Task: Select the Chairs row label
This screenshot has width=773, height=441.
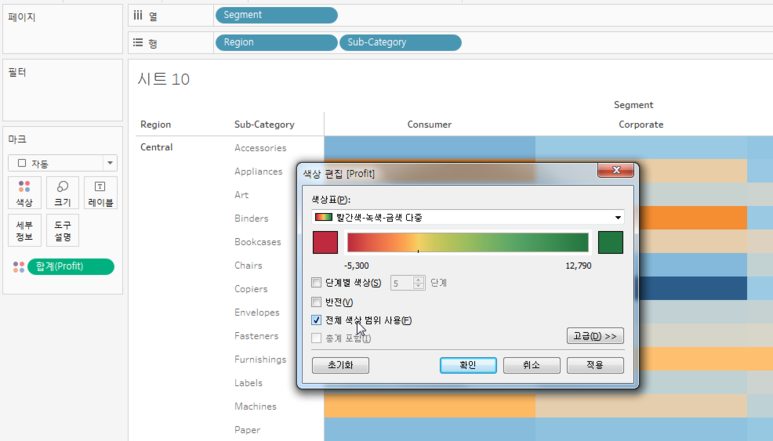Action: point(248,265)
